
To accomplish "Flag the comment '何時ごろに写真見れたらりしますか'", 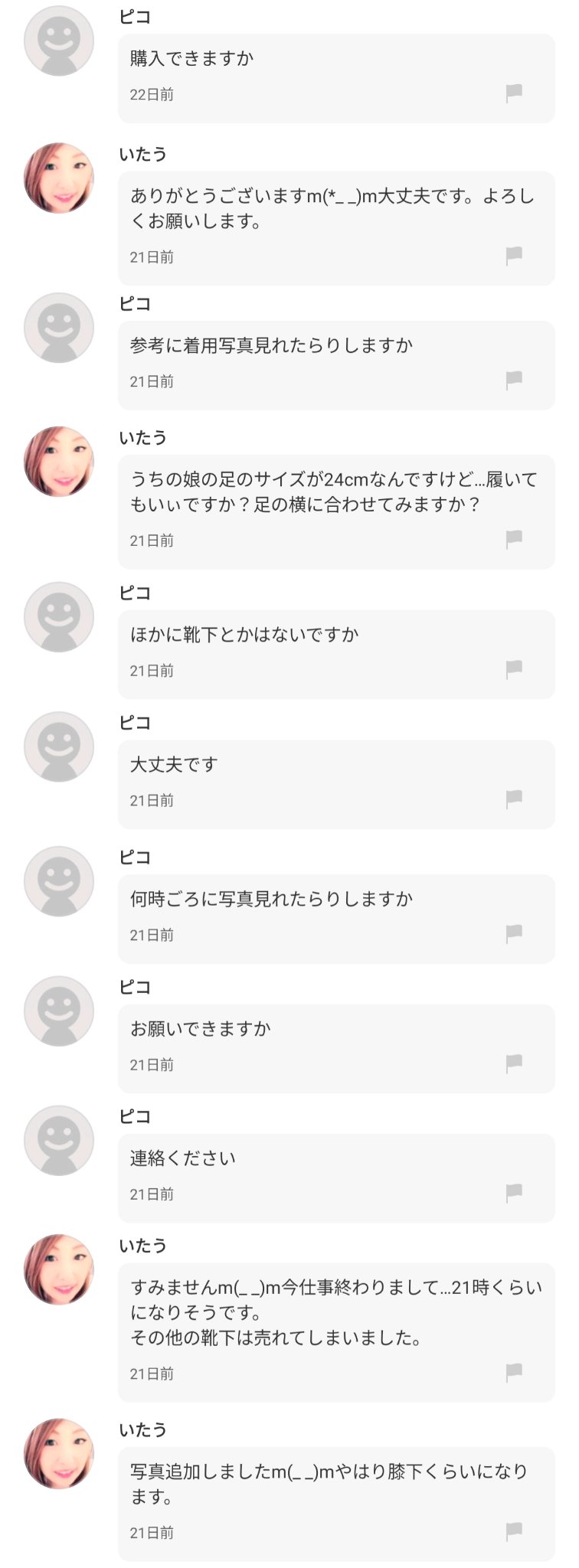I will tap(514, 933).
